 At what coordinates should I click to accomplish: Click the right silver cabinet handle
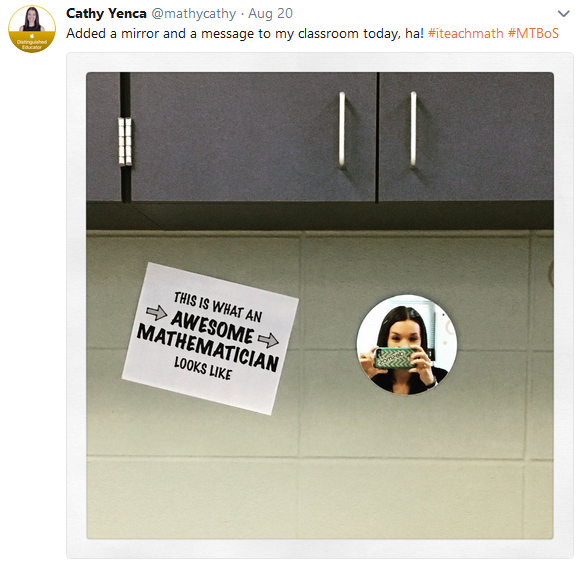pos(413,129)
